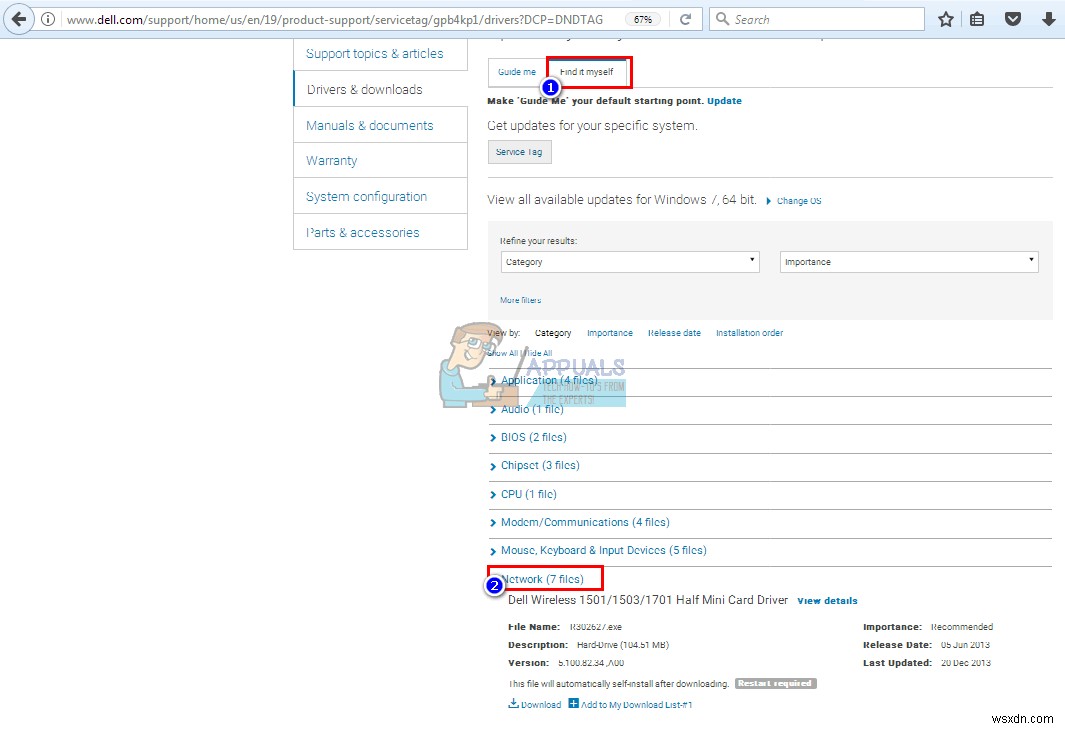Screen dimensions: 1065x729
Task: Click the Hard-Drive (104.51 MB) description
Action: pos(623,645)
